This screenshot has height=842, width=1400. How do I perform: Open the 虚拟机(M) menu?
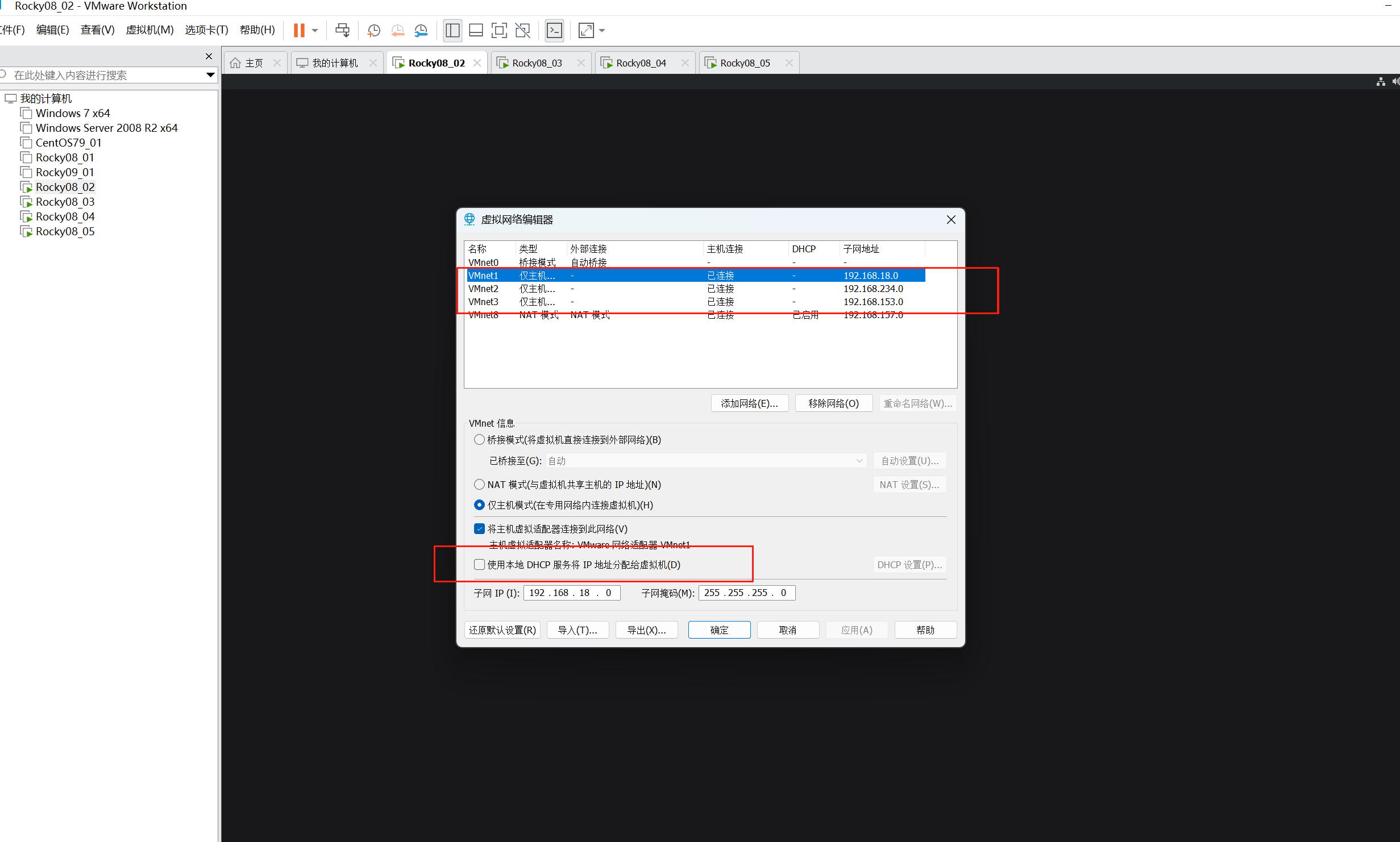[x=149, y=30]
